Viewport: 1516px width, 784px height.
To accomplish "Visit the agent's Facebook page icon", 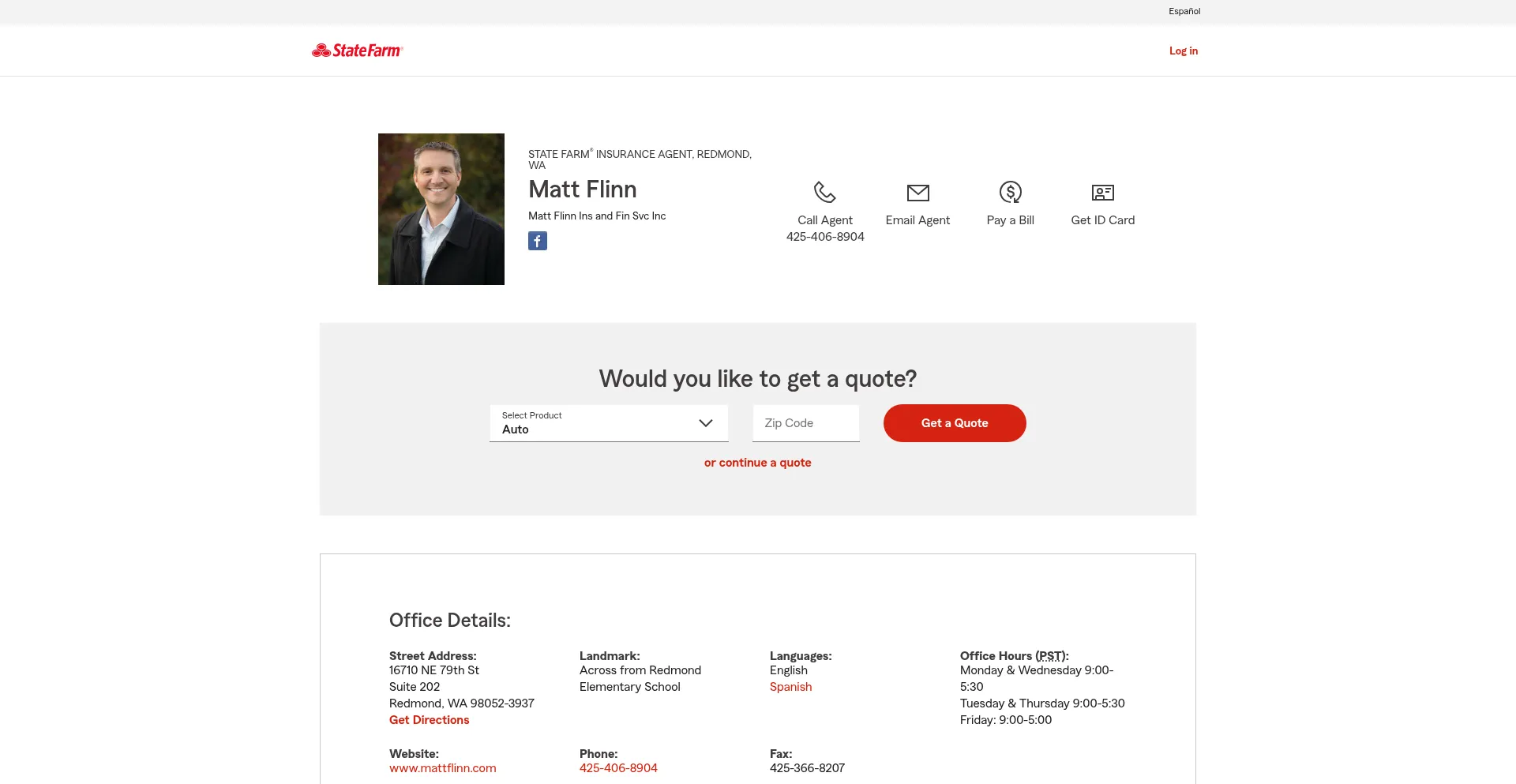I will [538, 241].
